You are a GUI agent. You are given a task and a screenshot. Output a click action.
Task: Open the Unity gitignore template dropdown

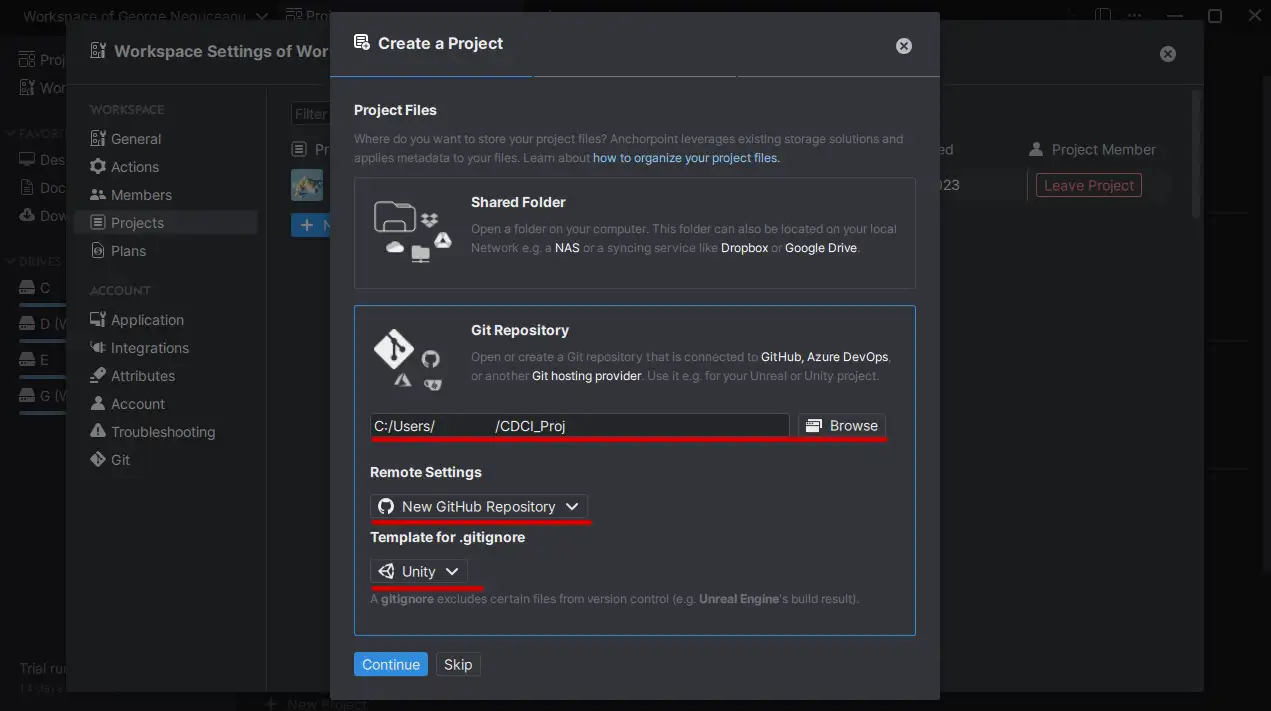[x=420, y=570]
